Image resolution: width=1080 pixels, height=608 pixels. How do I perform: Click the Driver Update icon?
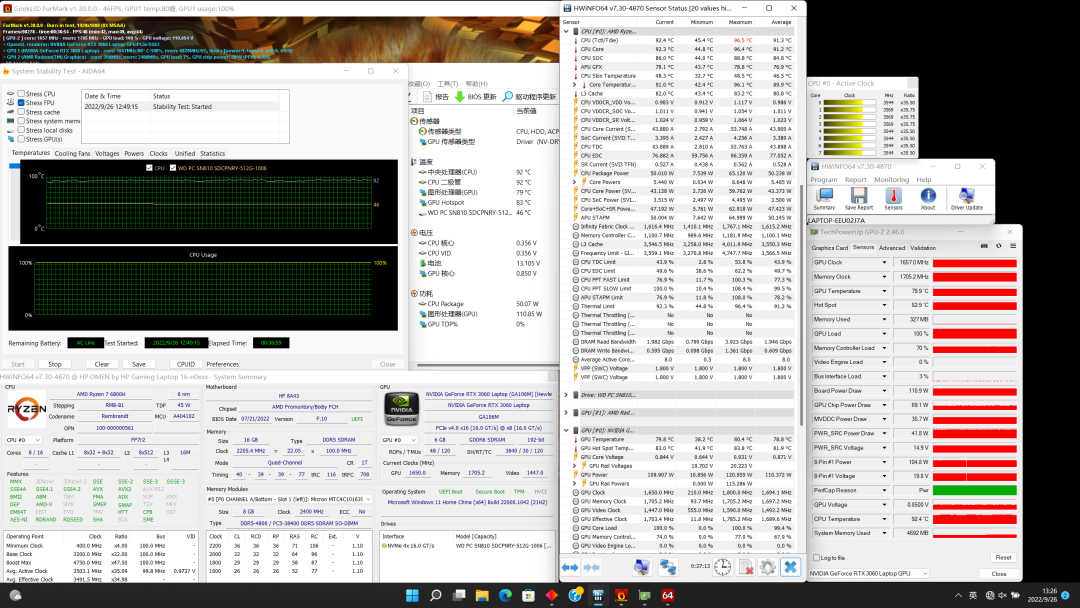[966, 196]
